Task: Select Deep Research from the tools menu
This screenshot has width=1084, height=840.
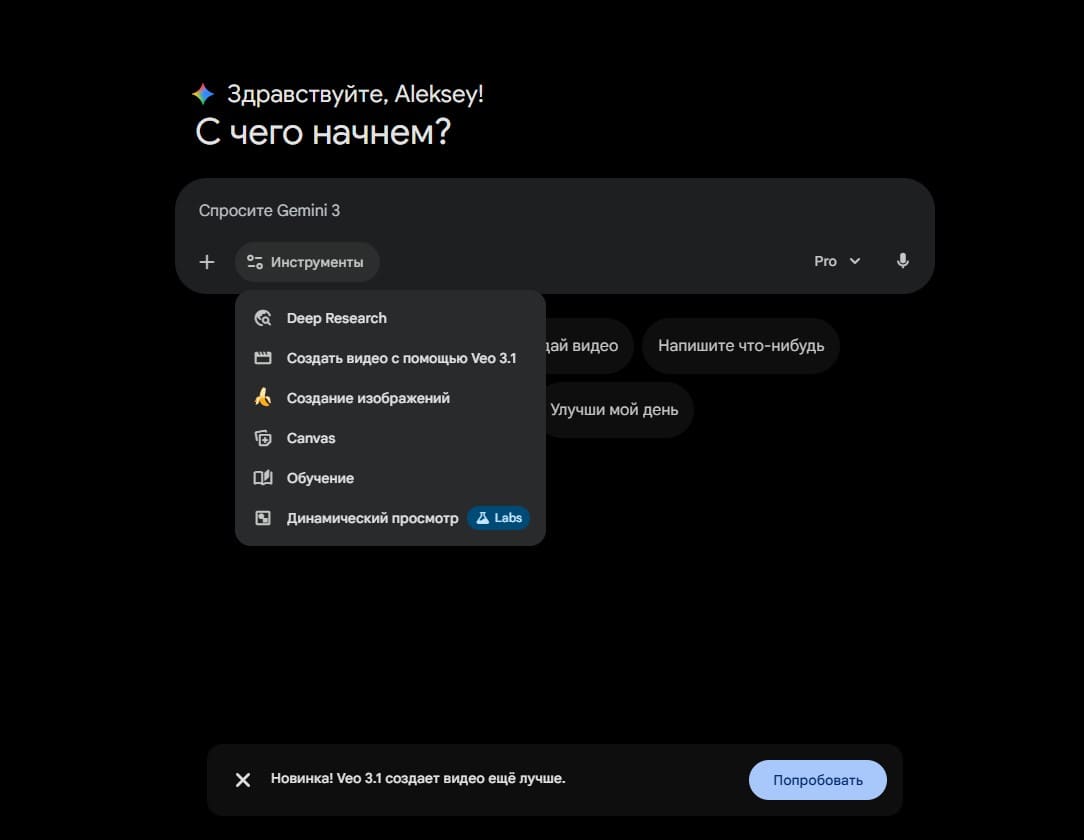Action: pyautogui.click(x=337, y=317)
